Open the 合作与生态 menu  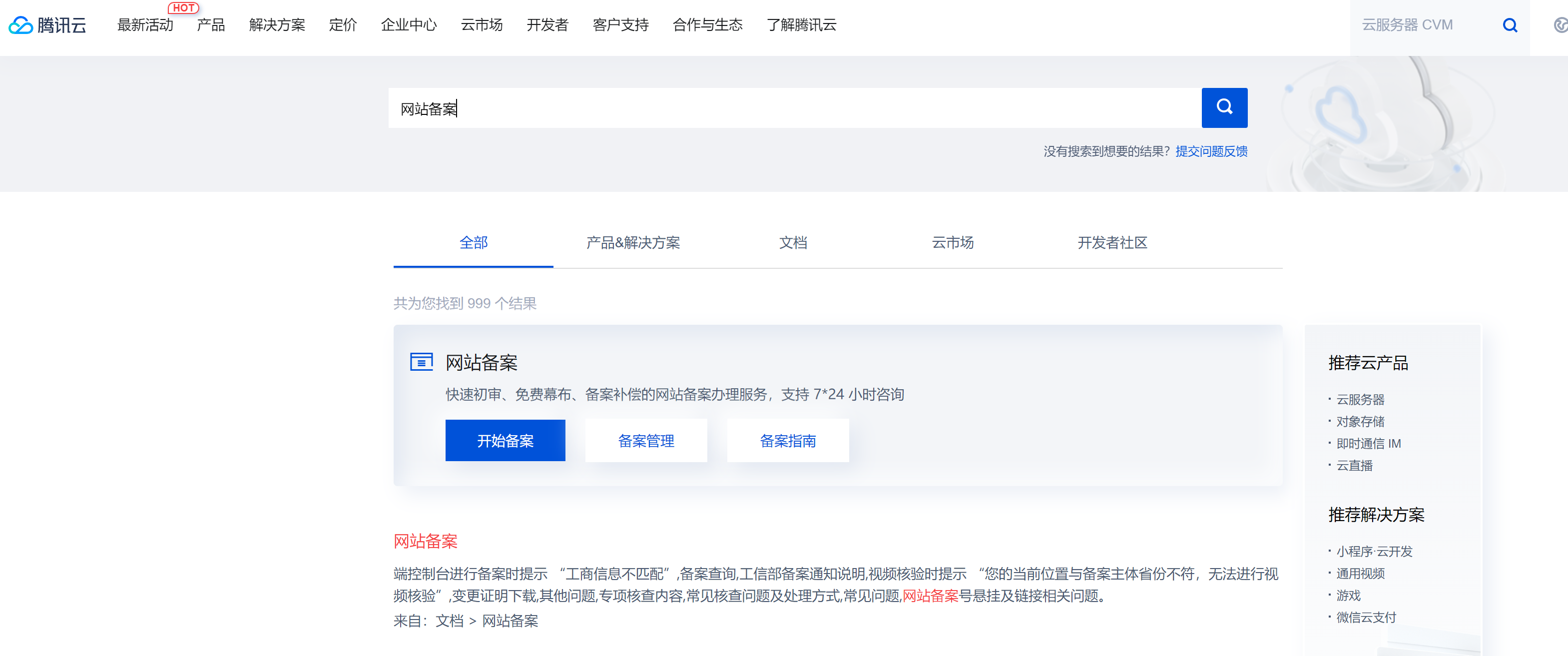(707, 25)
